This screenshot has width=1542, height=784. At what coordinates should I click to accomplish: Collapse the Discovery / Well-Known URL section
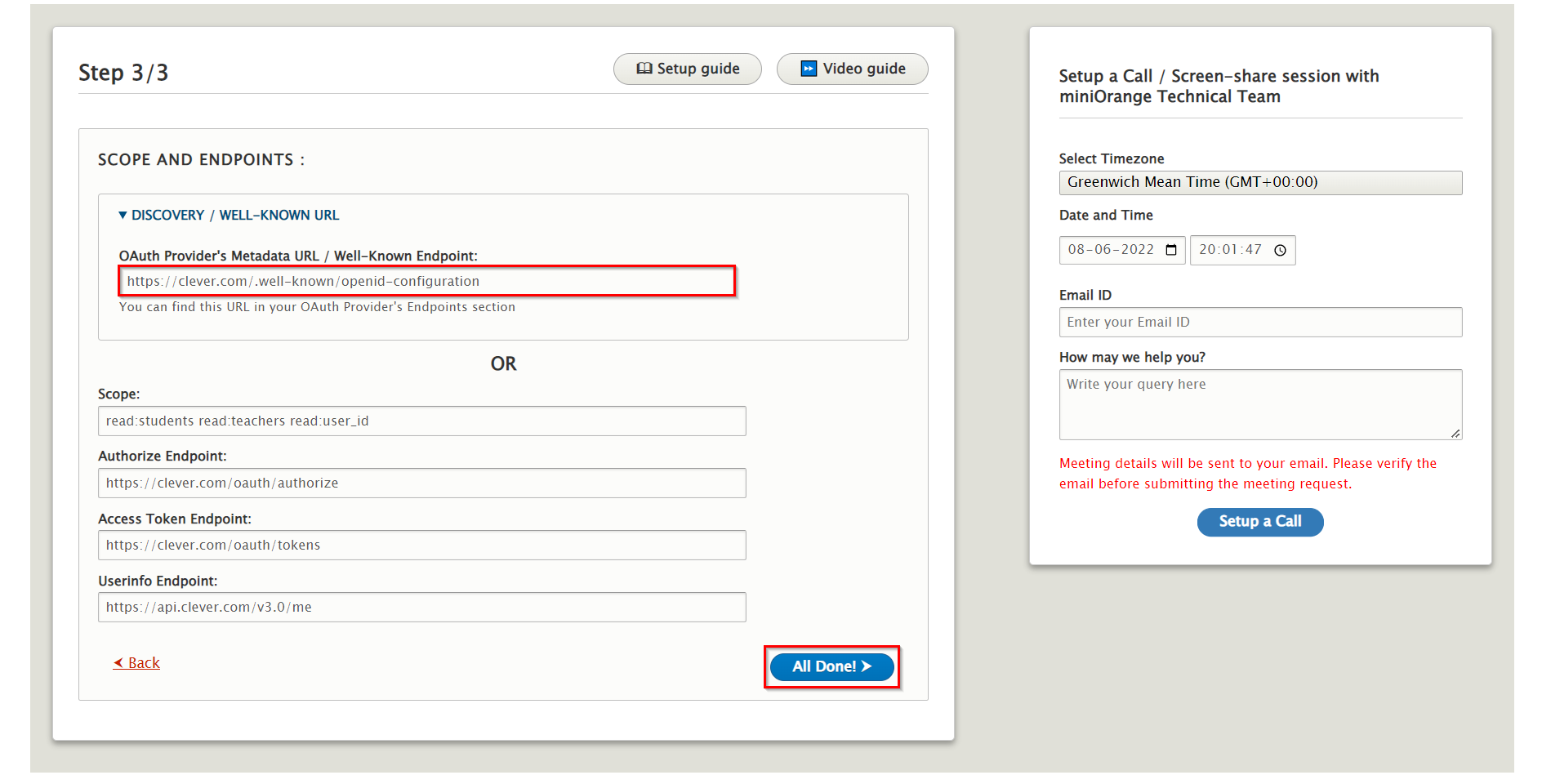click(x=123, y=215)
